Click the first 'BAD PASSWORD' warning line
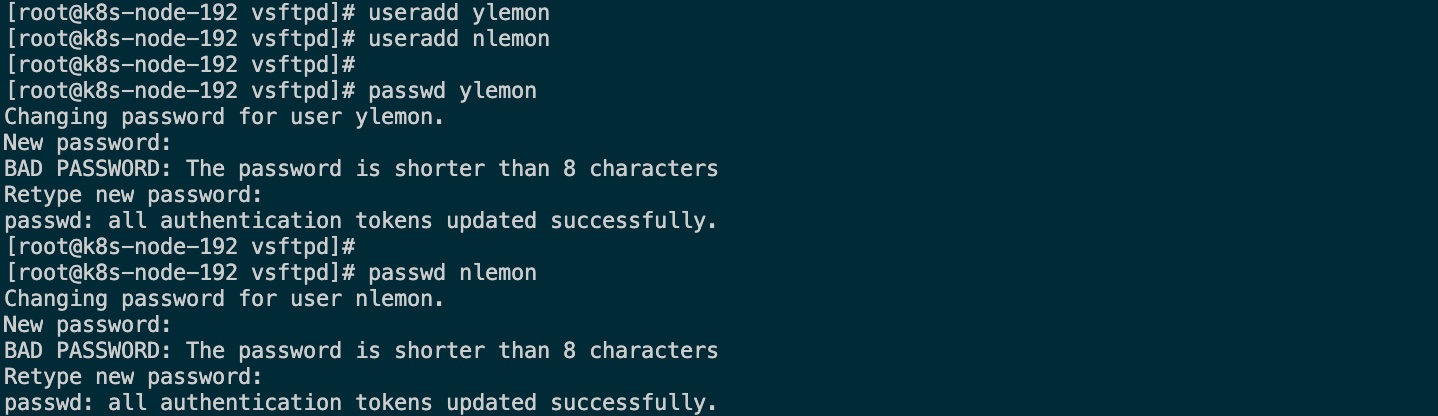 (x=361, y=169)
